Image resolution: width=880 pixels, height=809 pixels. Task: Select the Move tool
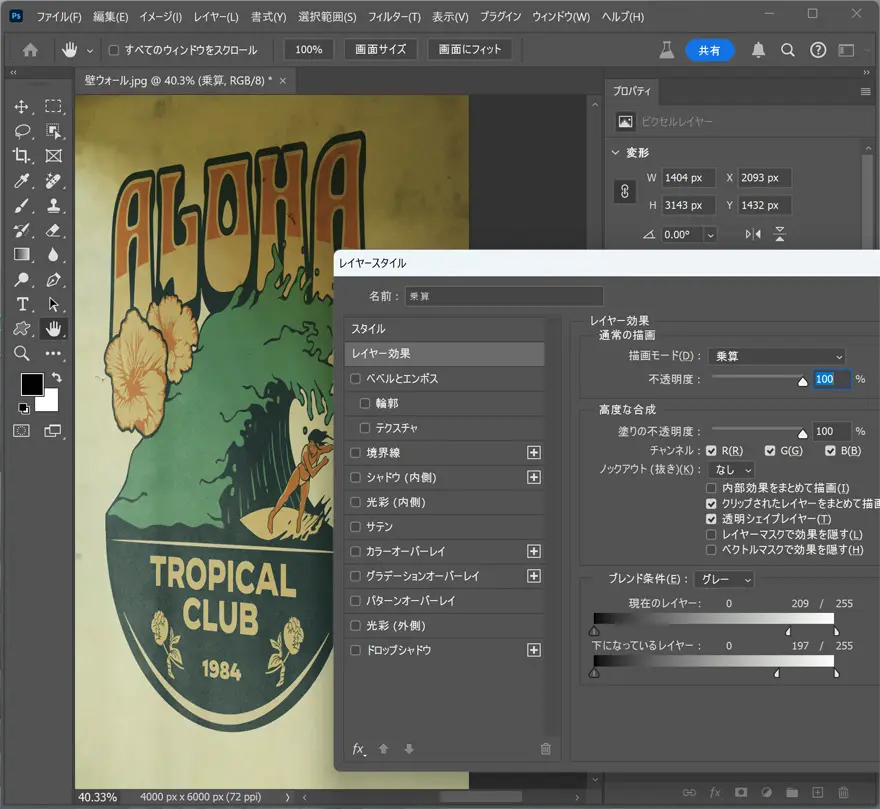click(x=22, y=107)
